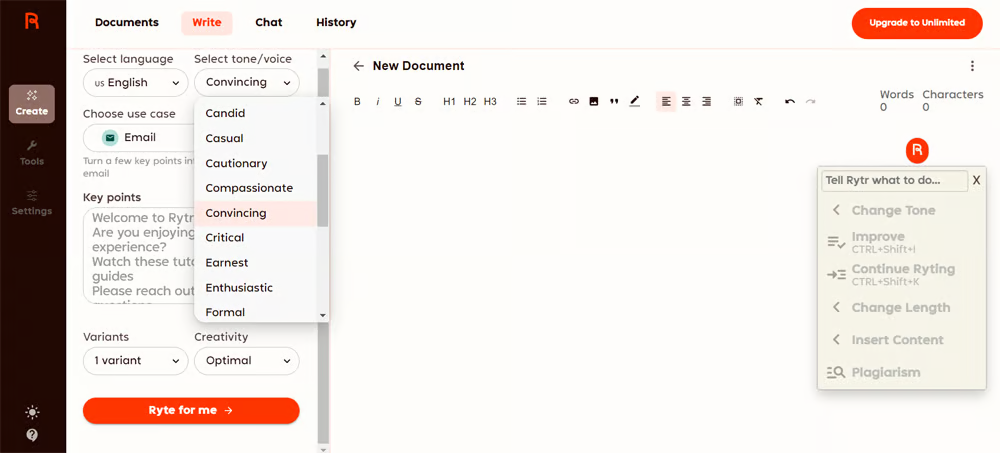Choose Cautionary tone from list
Viewport: 1000px width, 453px height.
256,163
